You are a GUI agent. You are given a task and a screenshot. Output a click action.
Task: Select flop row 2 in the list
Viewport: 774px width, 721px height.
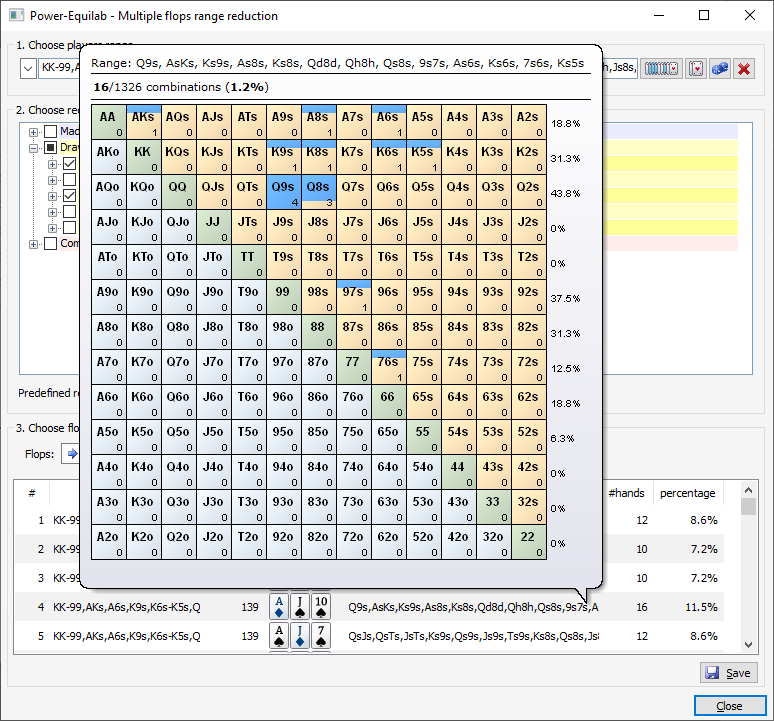[x=369, y=549]
